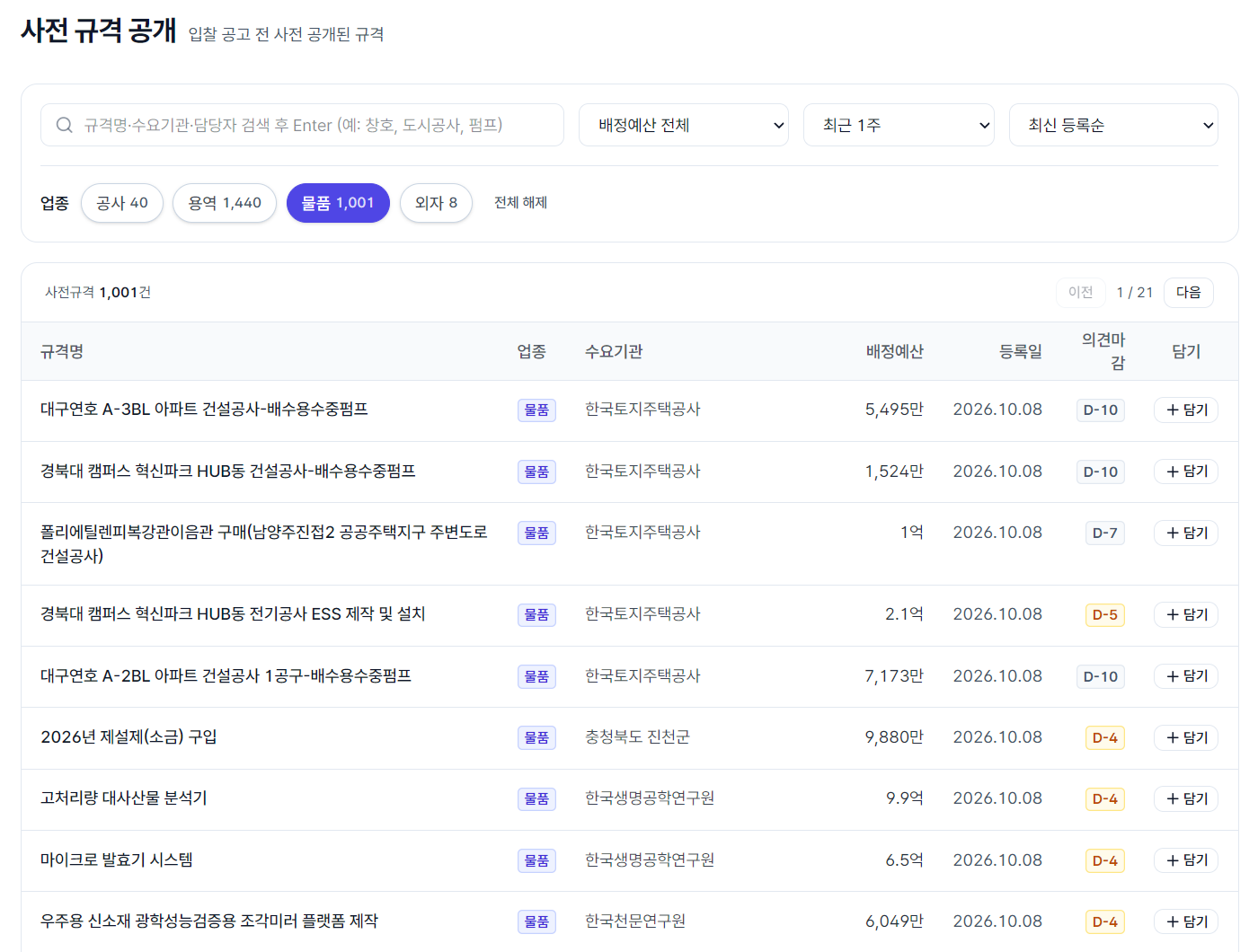Open 2026년 제설제(소금) 구입 spec
Screen dimensions: 1258x952
[x=128, y=737]
